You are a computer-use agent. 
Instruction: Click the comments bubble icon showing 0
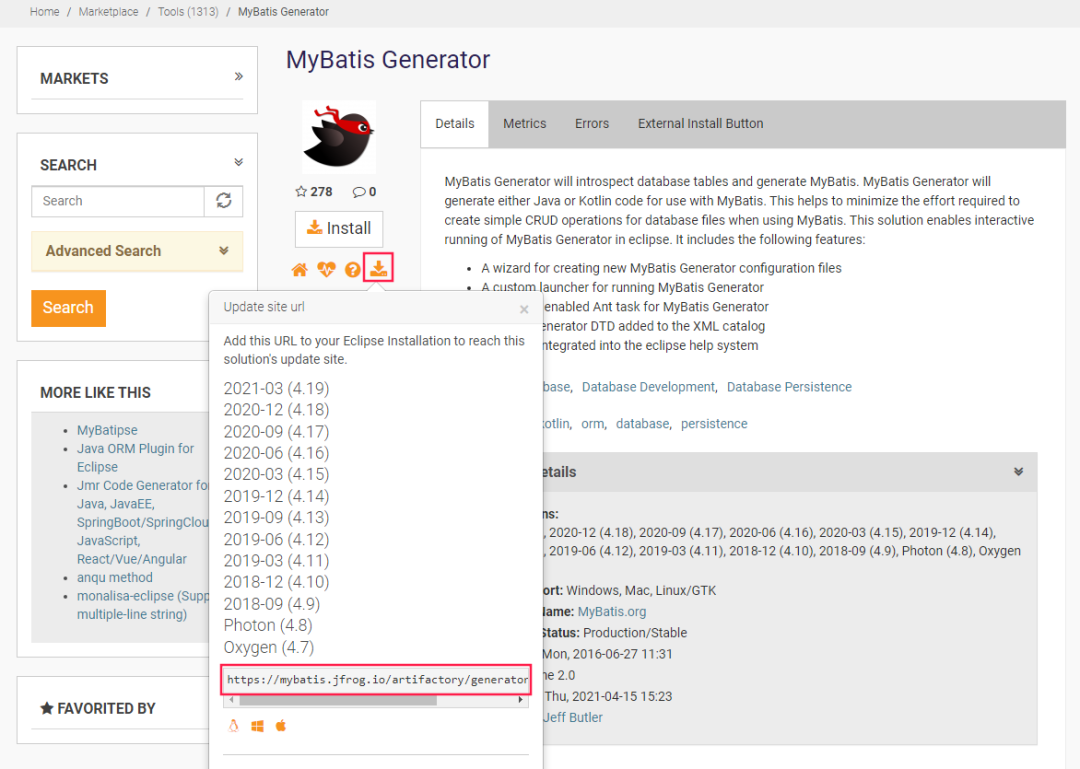coord(359,192)
